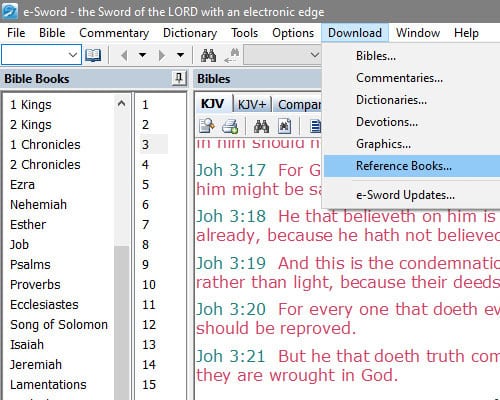
Task: Select chapter 7 in chapter list
Action: (145, 225)
